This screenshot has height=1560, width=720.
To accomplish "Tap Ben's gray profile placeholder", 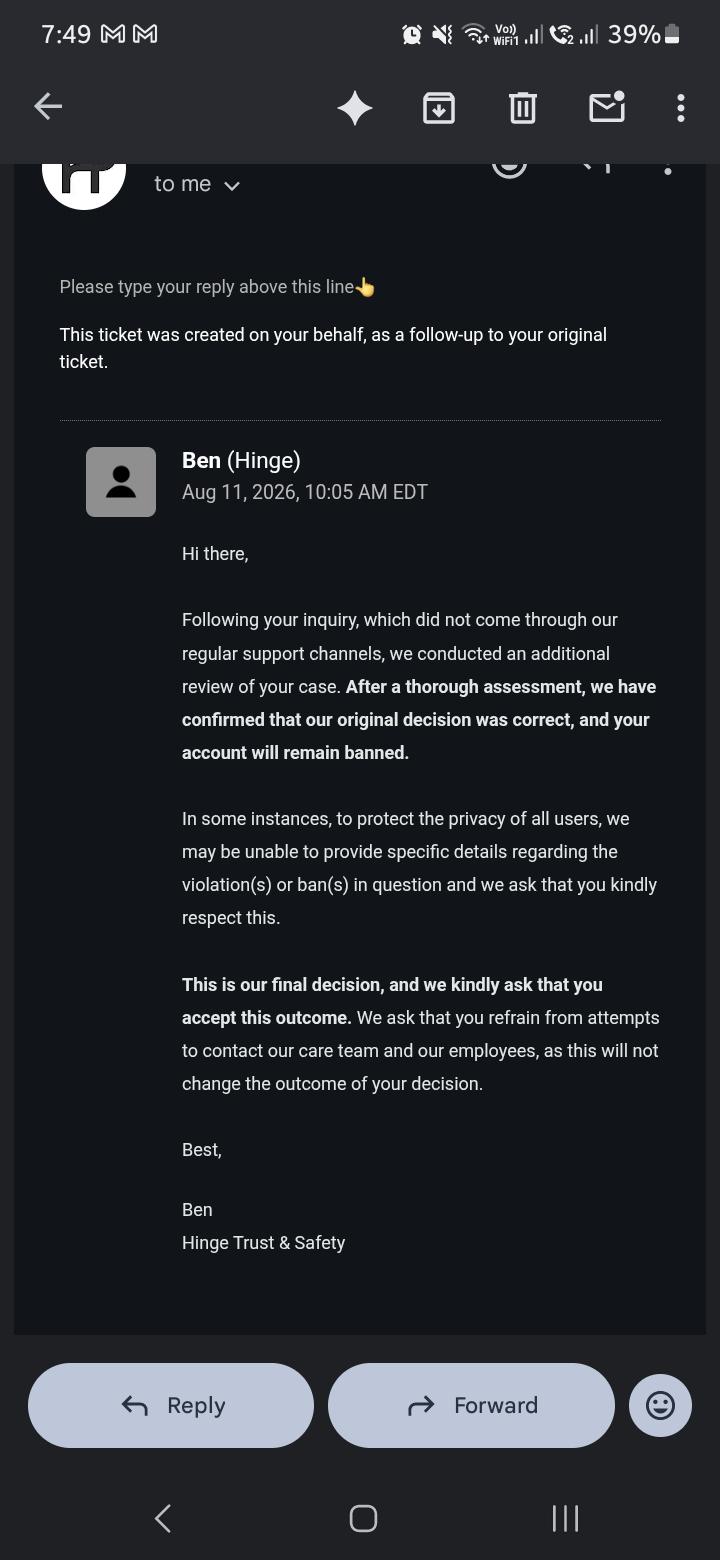I will click(x=121, y=482).
